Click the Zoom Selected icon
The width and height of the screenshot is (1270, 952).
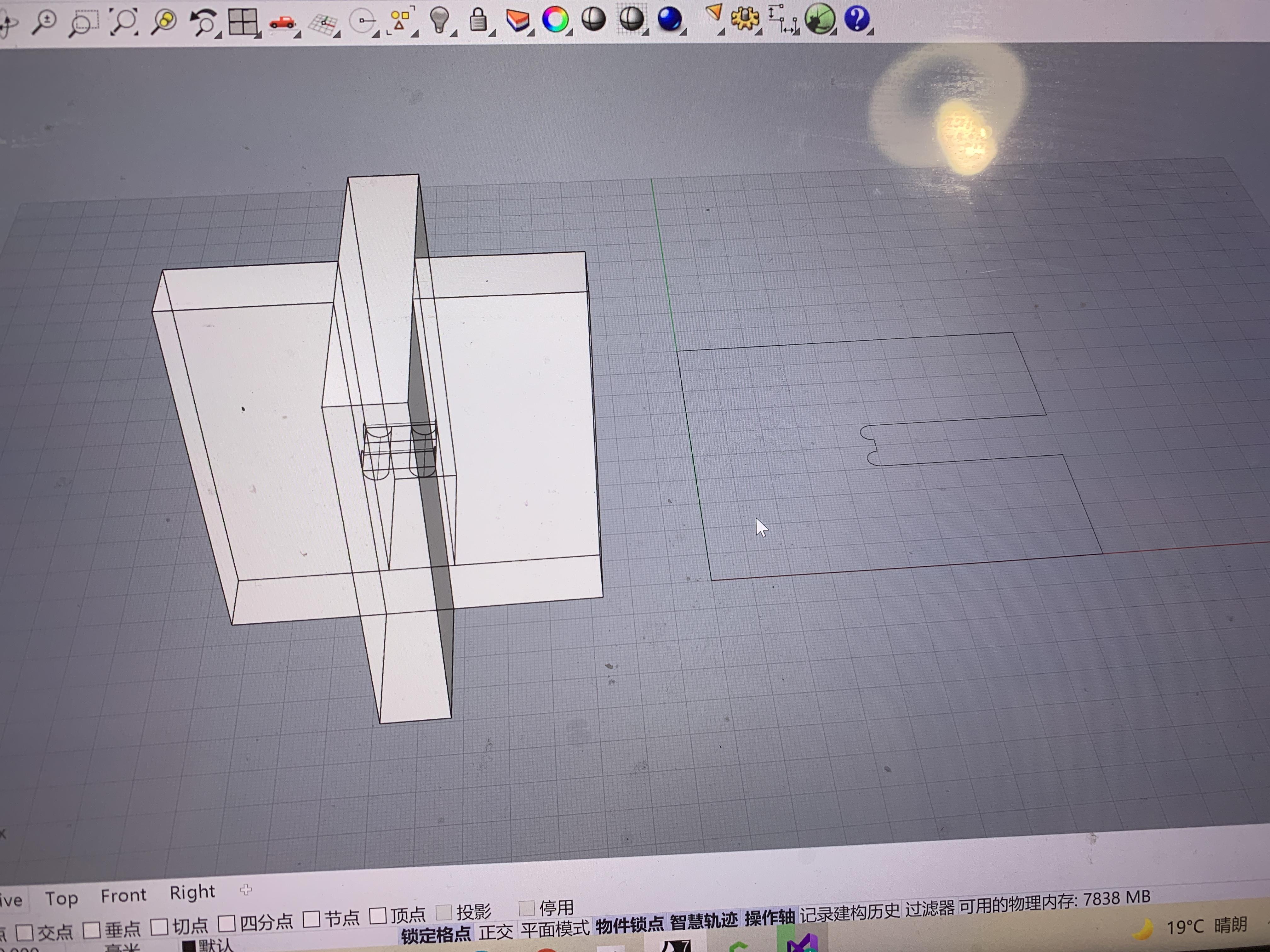tap(163, 22)
